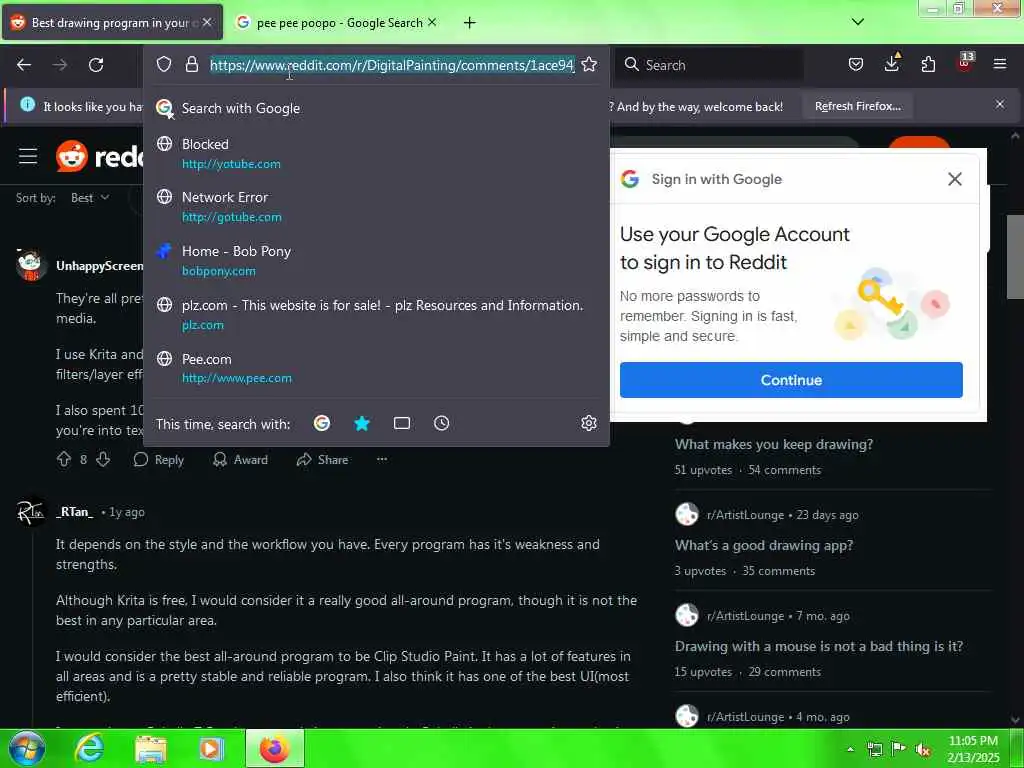The height and width of the screenshot is (768, 1024).
Task: Open Drawing with a mouse post link
Action: [819, 646]
